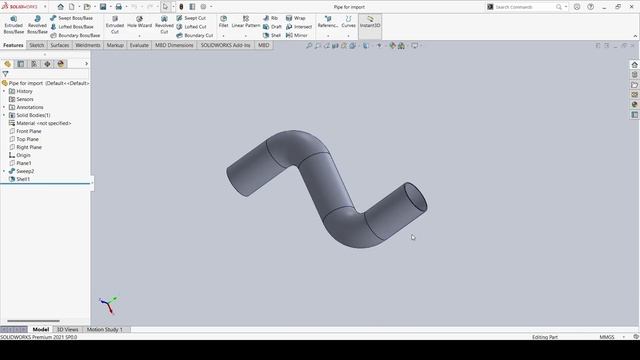Click the Extruded Cut tool
Screen dimensions: 640x360
point(115,25)
